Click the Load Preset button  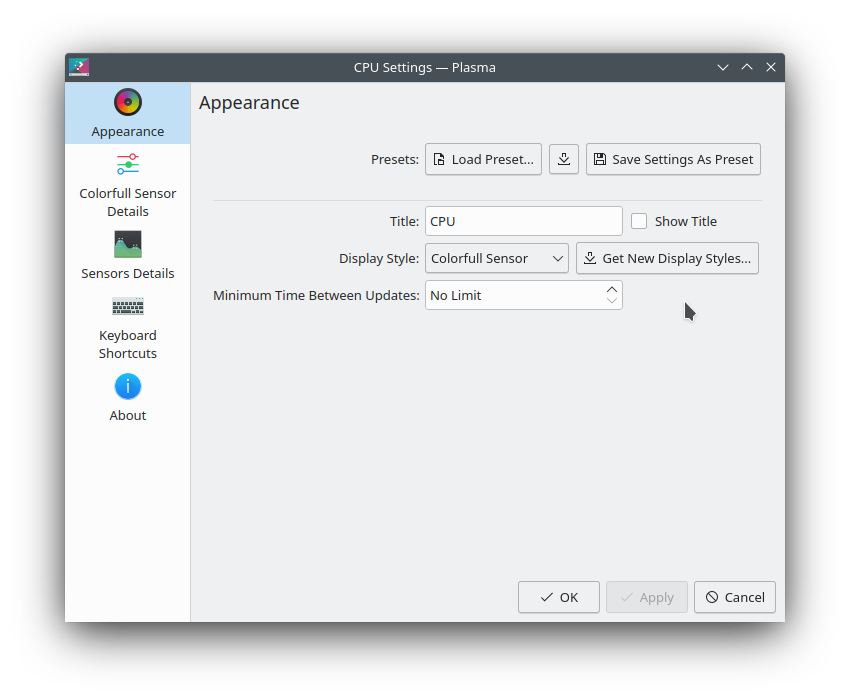(x=483, y=159)
